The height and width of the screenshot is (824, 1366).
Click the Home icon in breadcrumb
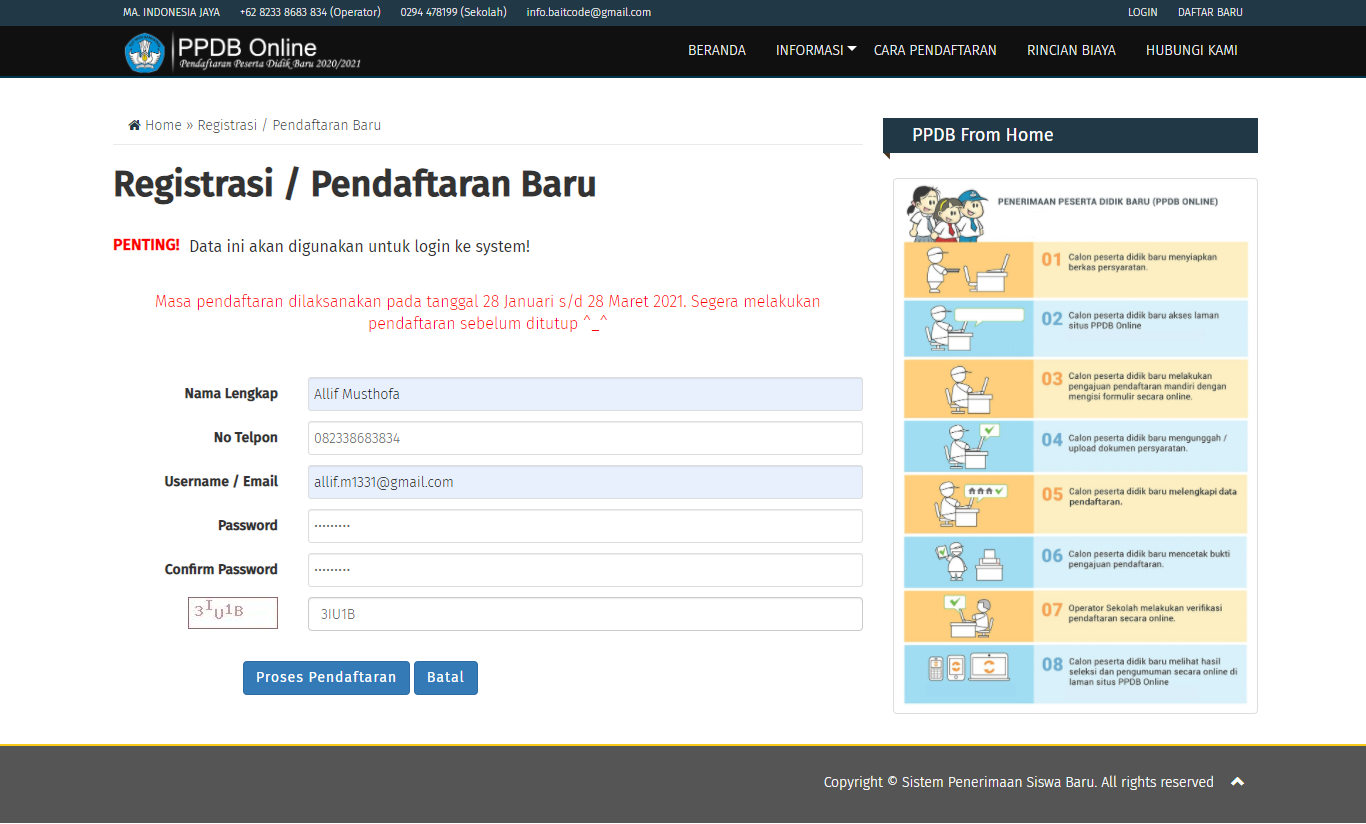(x=134, y=126)
